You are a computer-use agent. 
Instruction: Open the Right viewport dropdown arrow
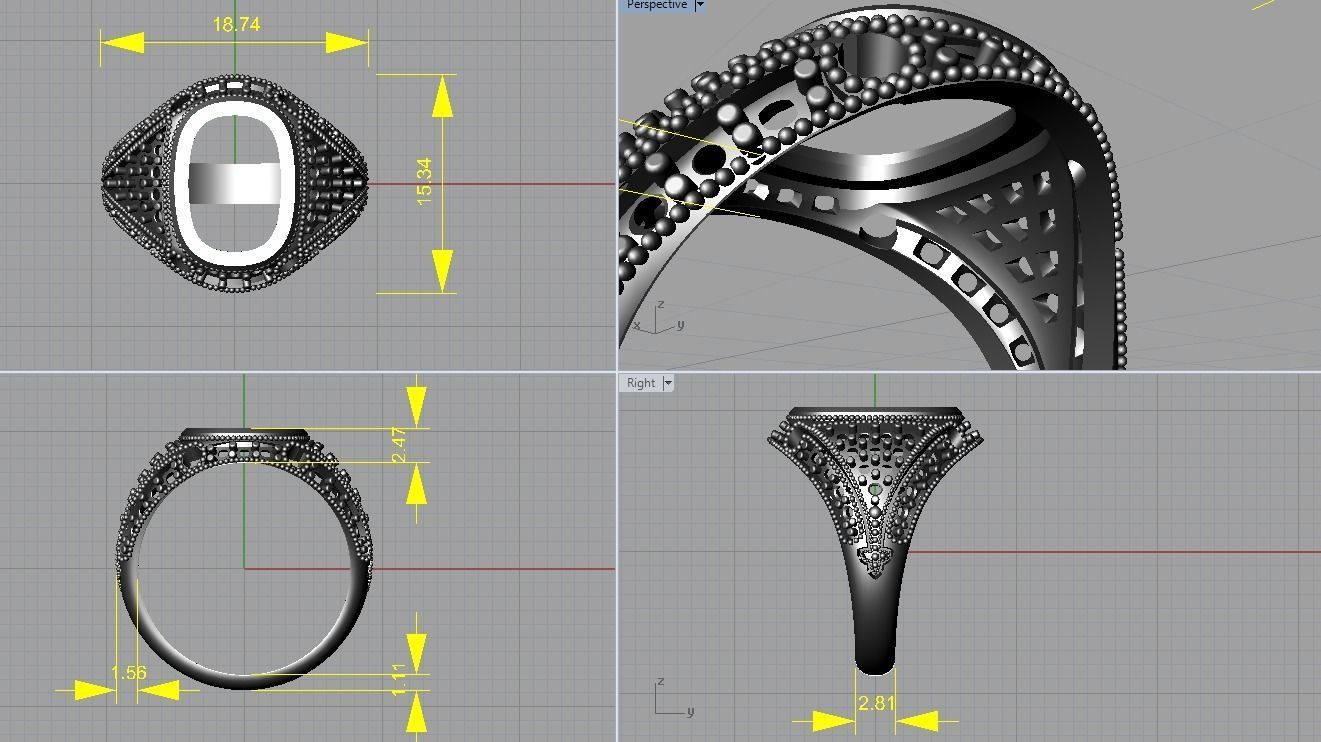coord(668,383)
